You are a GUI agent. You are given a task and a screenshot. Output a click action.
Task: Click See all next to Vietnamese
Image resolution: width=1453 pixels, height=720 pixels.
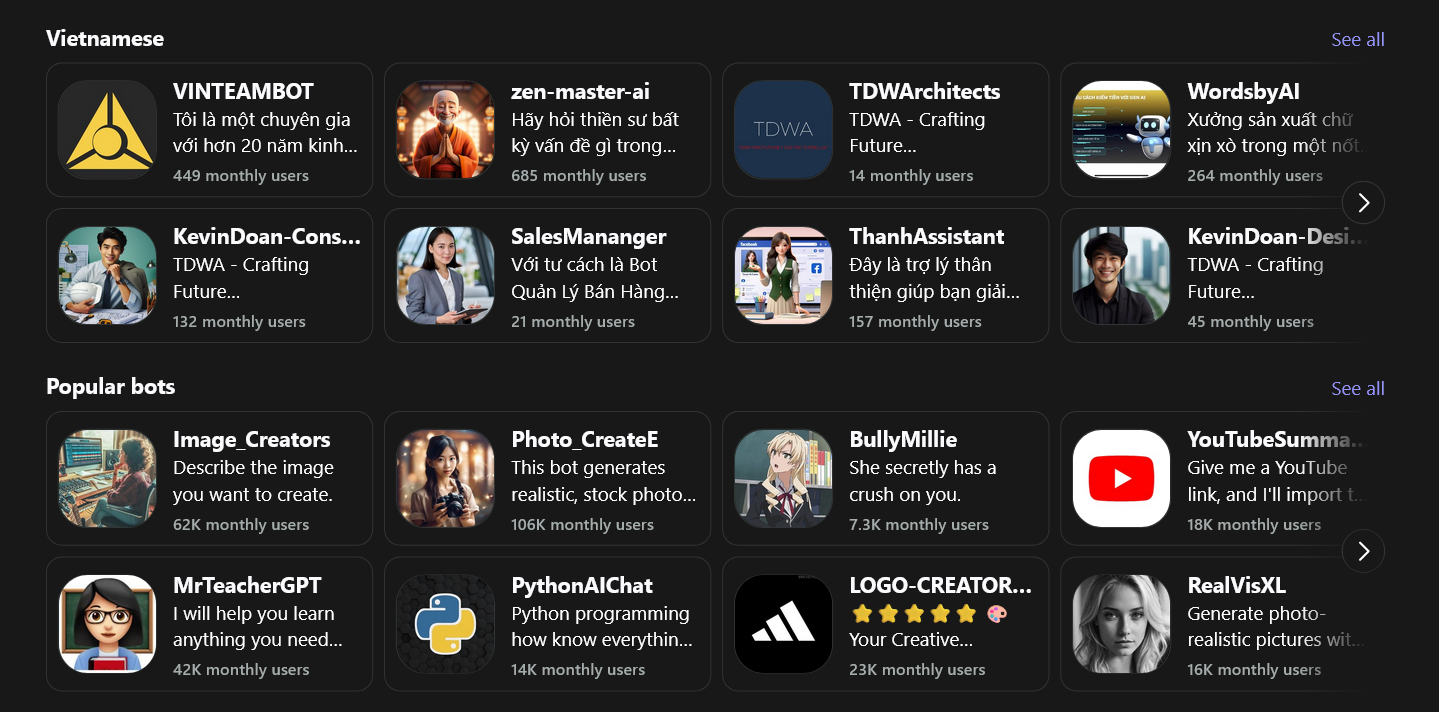click(x=1357, y=40)
